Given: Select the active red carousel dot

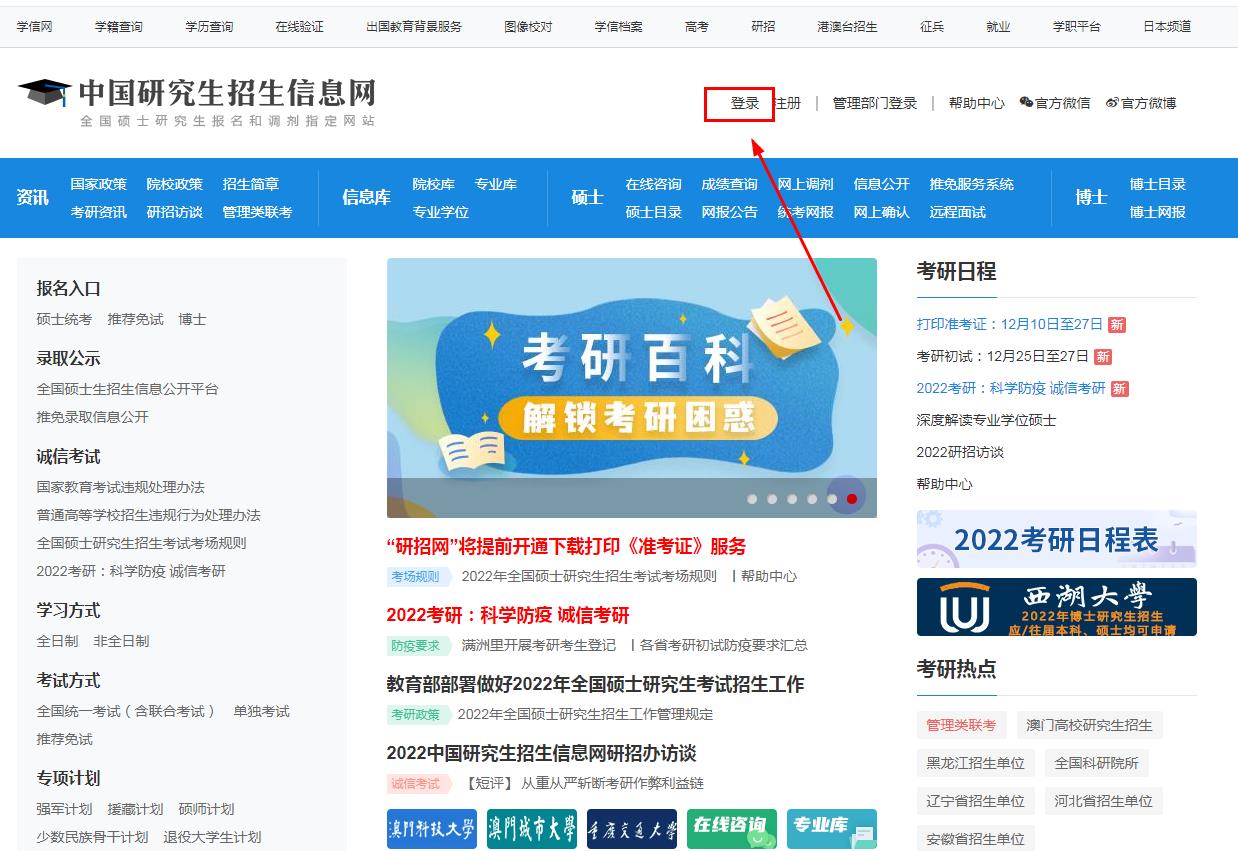Looking at the screenshot, I should 852,498.
